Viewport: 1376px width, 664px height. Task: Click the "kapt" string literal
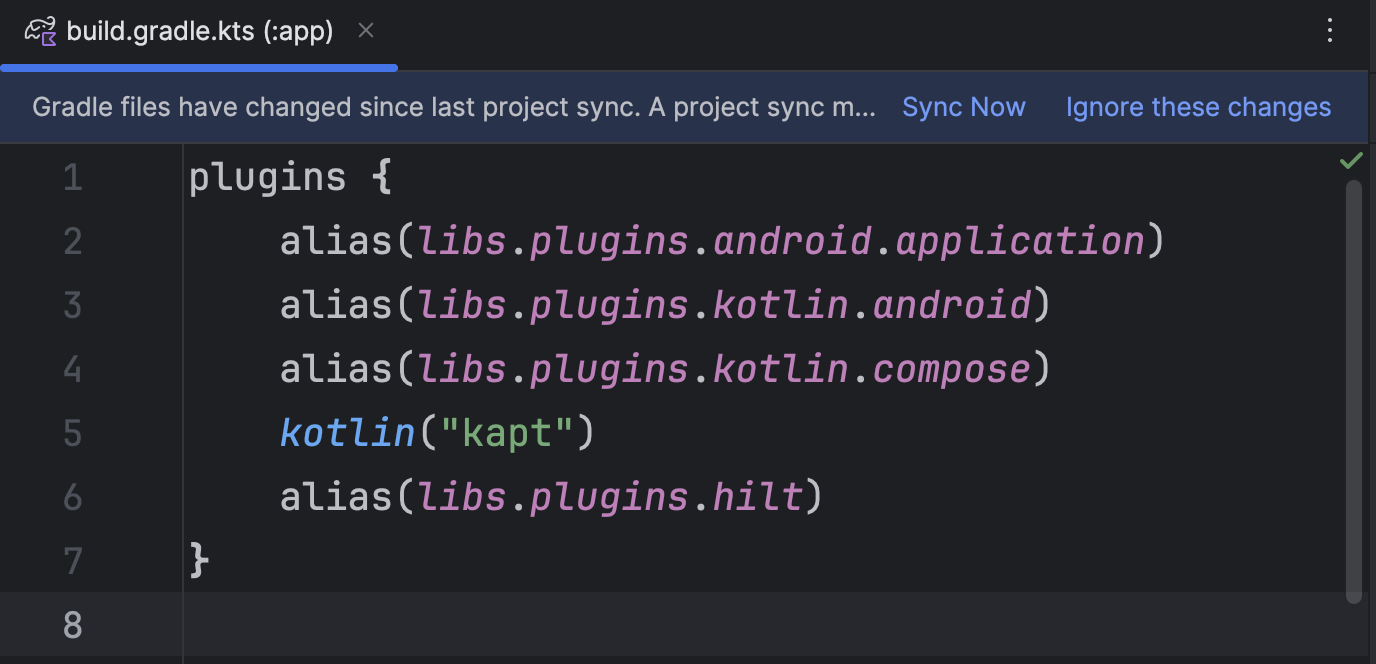click(507, 434)
